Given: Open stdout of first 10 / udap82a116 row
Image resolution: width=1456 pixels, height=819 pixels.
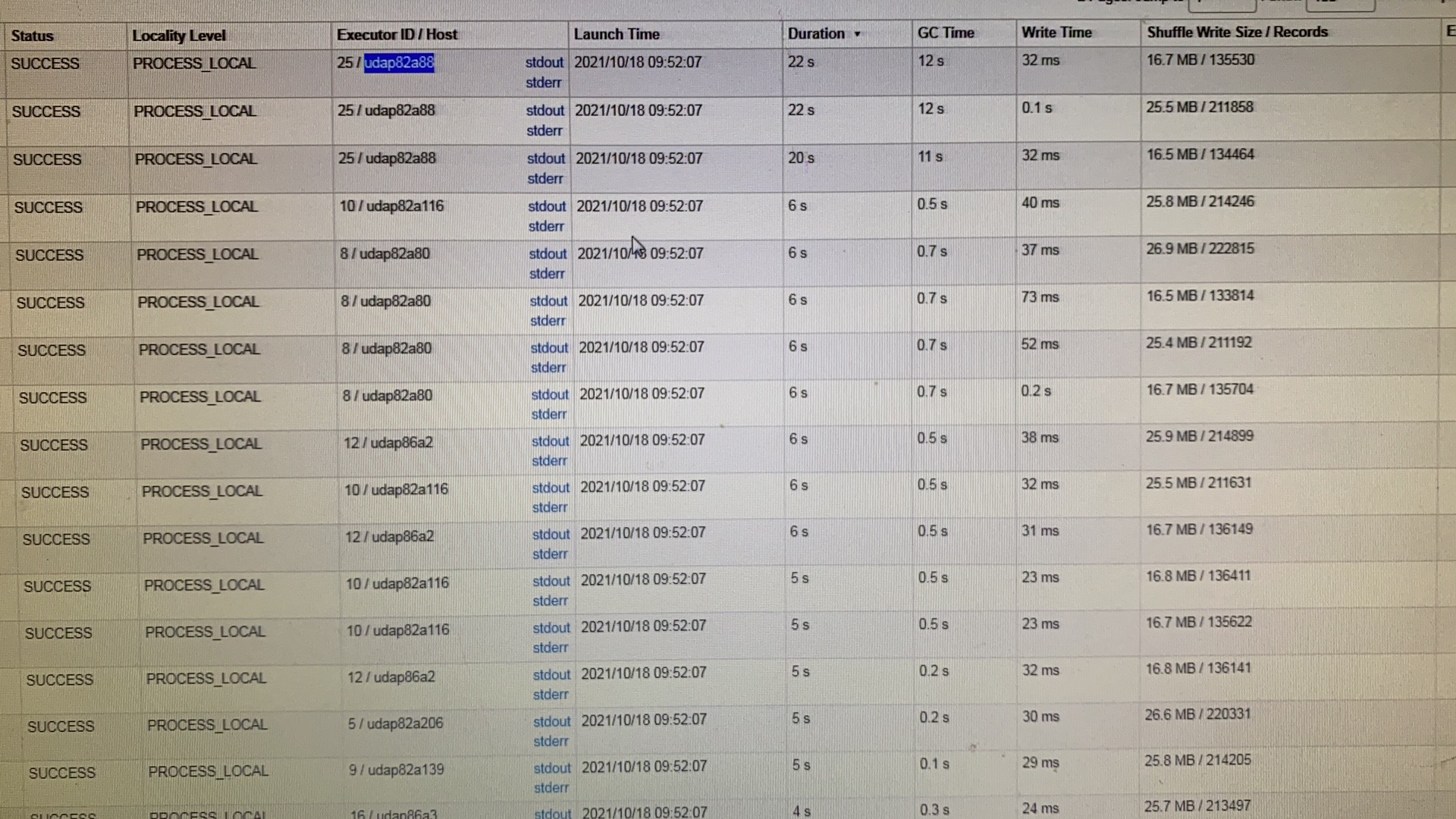Looking at the screenshot, I should 547,206.
